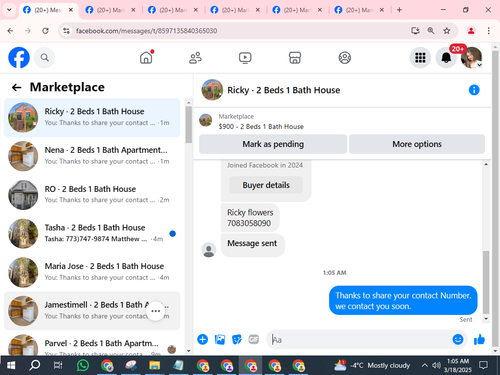Send a thumbs-up like

click(x=479, y=339)
